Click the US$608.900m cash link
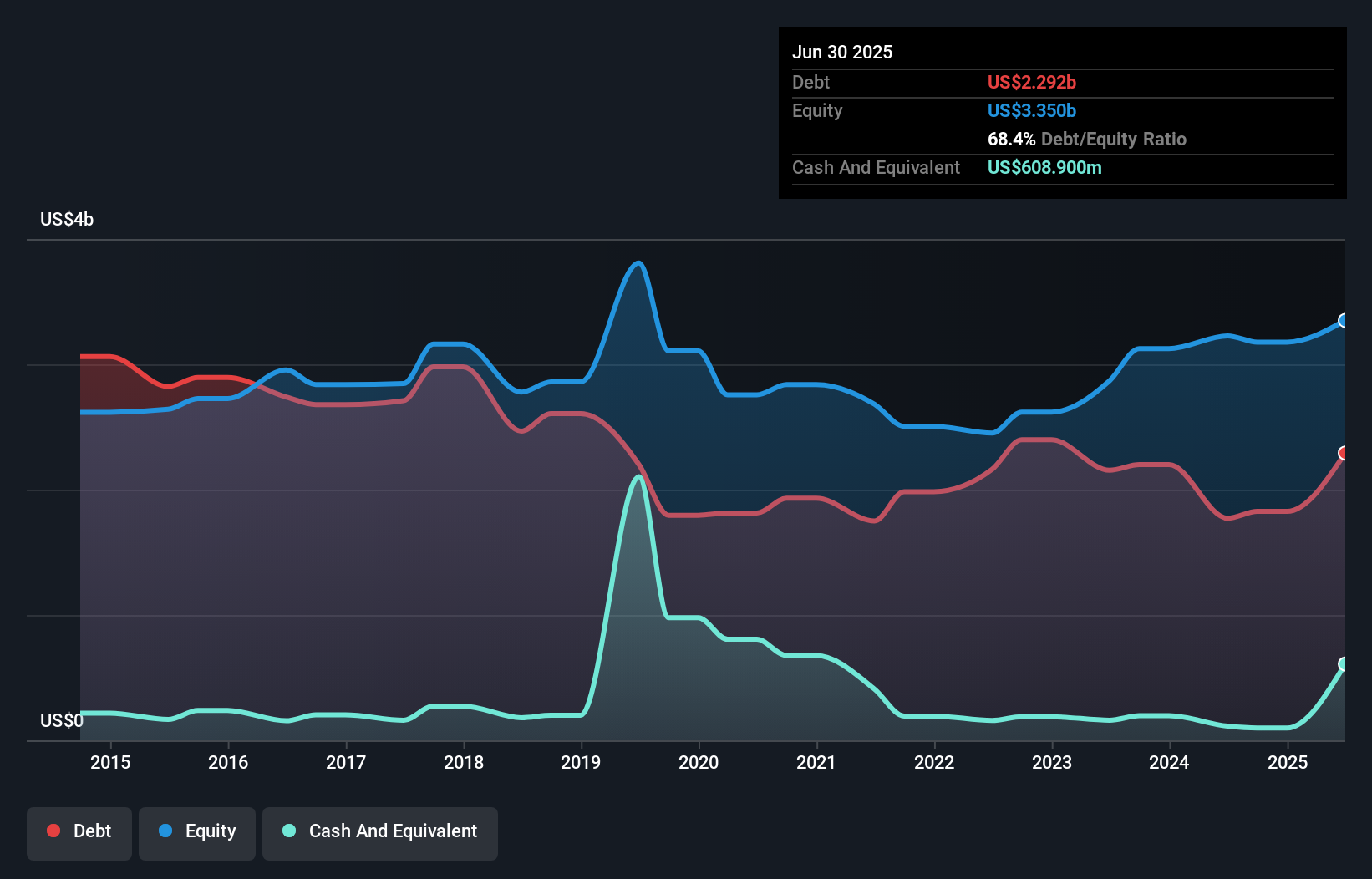 tap(1044, 167)
